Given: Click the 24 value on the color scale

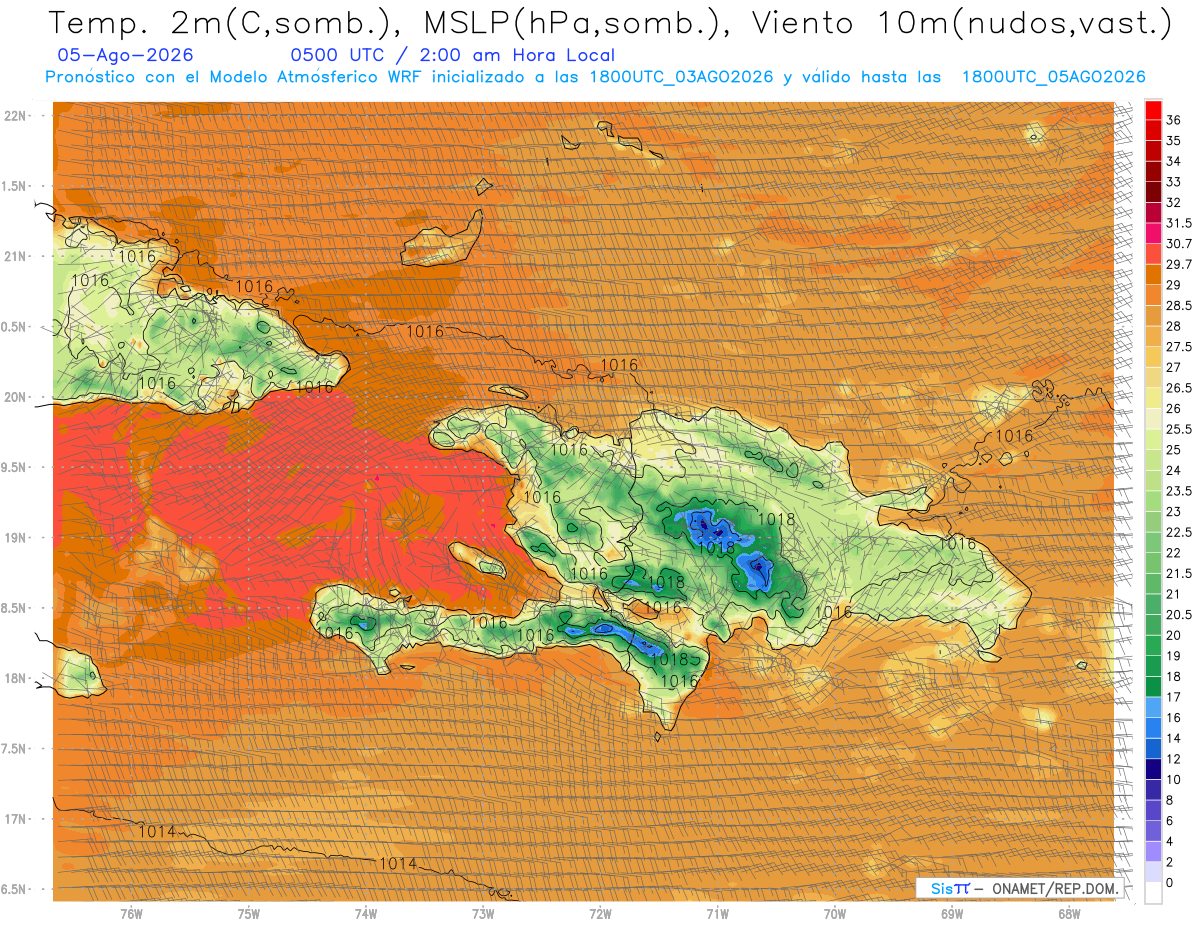Looking at the screenshot, I should (x=1174, y=470).
